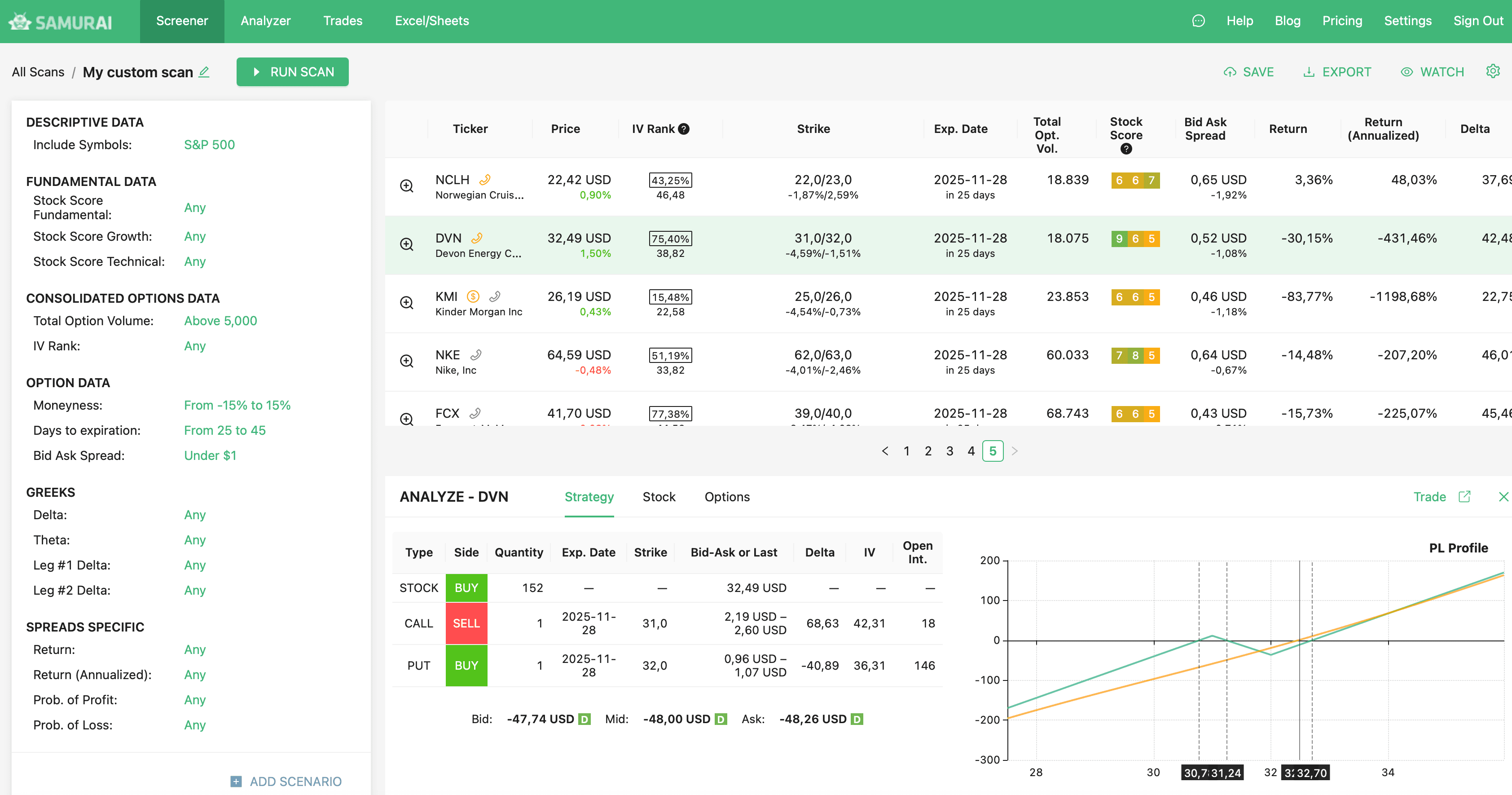The height and width of the screenshot is (795, 1512).
Task: Go to results page 3
Action: pos(949,451)
